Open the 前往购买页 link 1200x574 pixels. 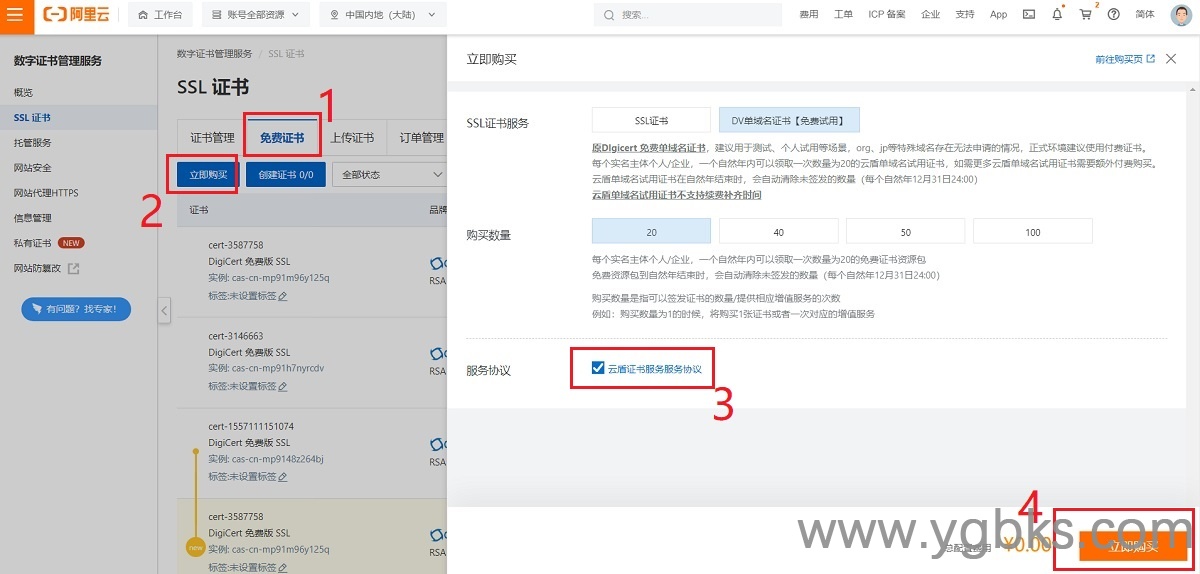1125,59
